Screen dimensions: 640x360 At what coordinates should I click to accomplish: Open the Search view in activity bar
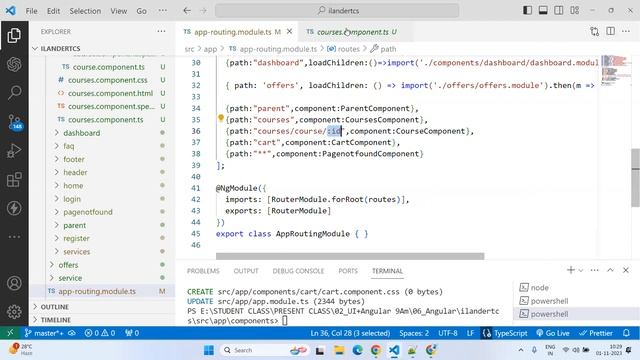pyautogui.click(x=14, y=93)
